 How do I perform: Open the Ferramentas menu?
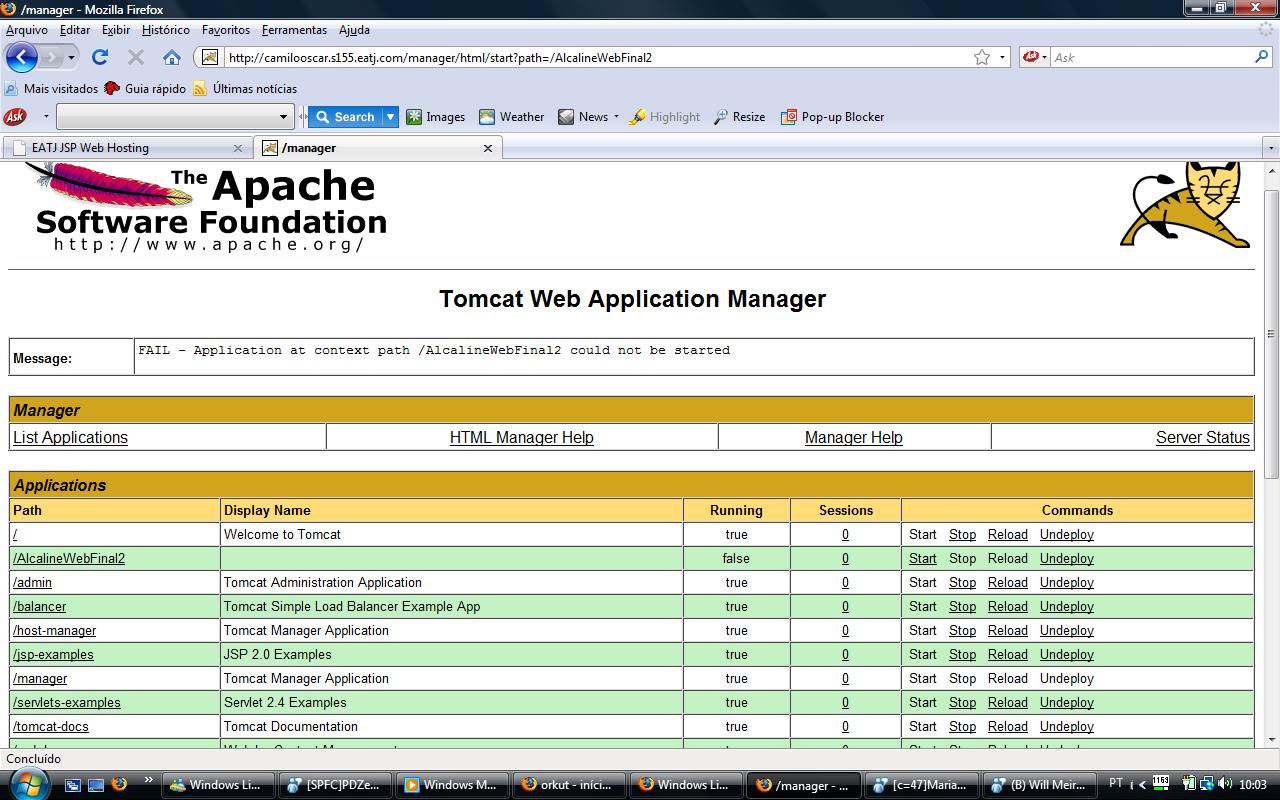coord(294,30)
